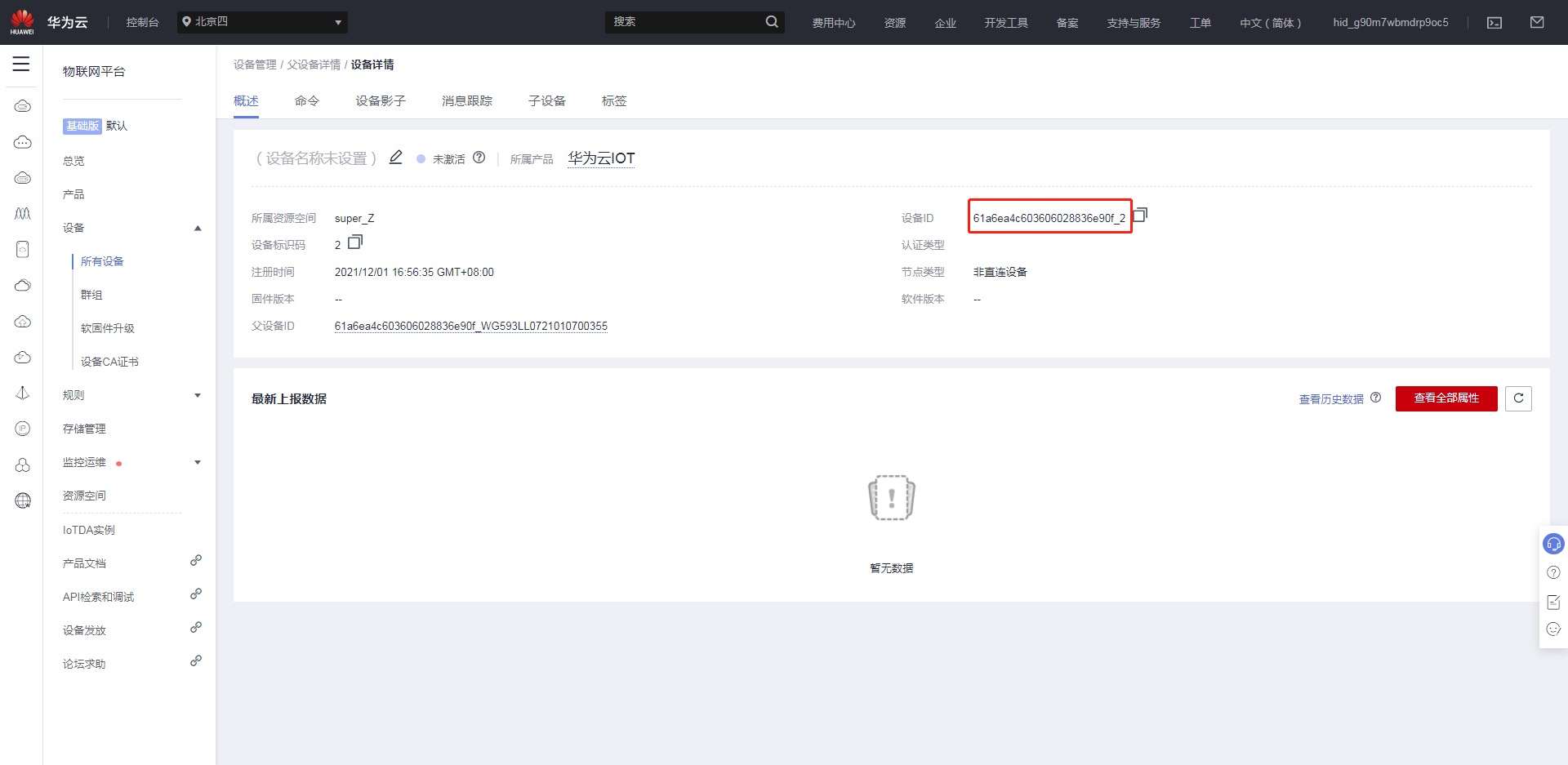Open 查看历史数据 link
The height and width of the screenshot is (765, 1568).
[1331, 399]
